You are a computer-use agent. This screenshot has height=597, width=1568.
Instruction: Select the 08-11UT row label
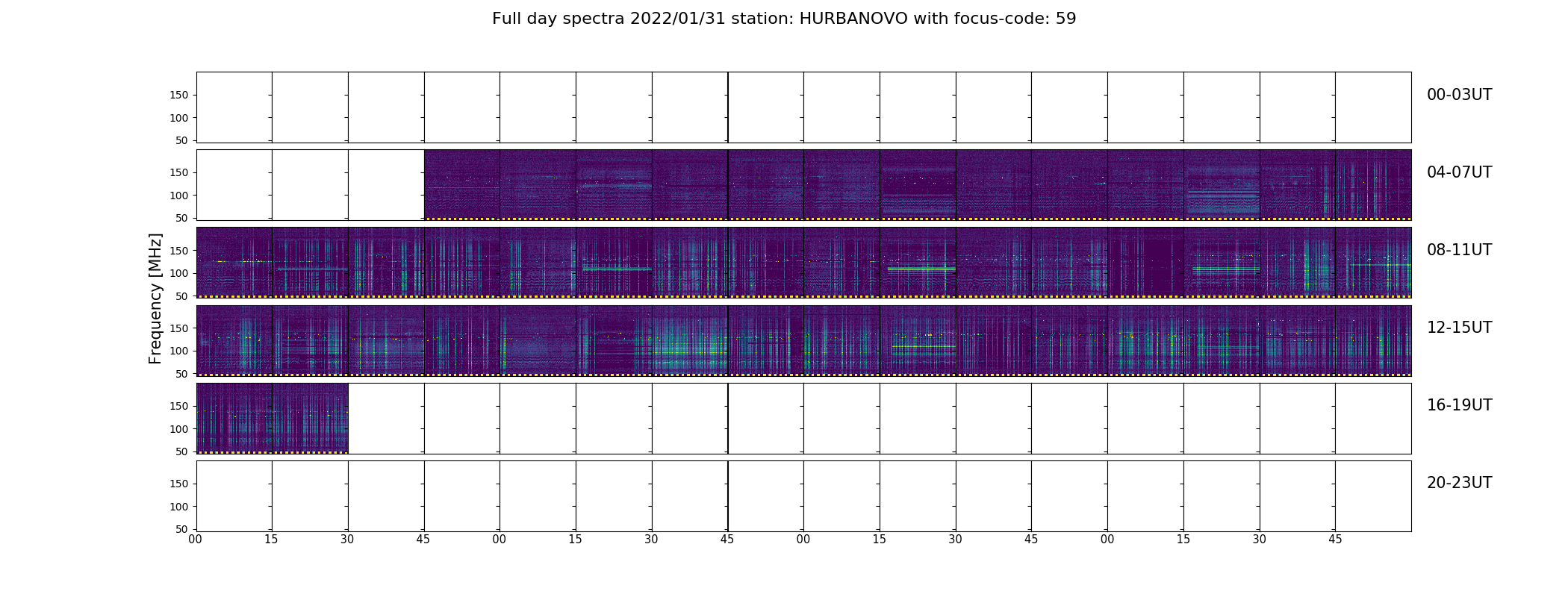pos(1459,250)
